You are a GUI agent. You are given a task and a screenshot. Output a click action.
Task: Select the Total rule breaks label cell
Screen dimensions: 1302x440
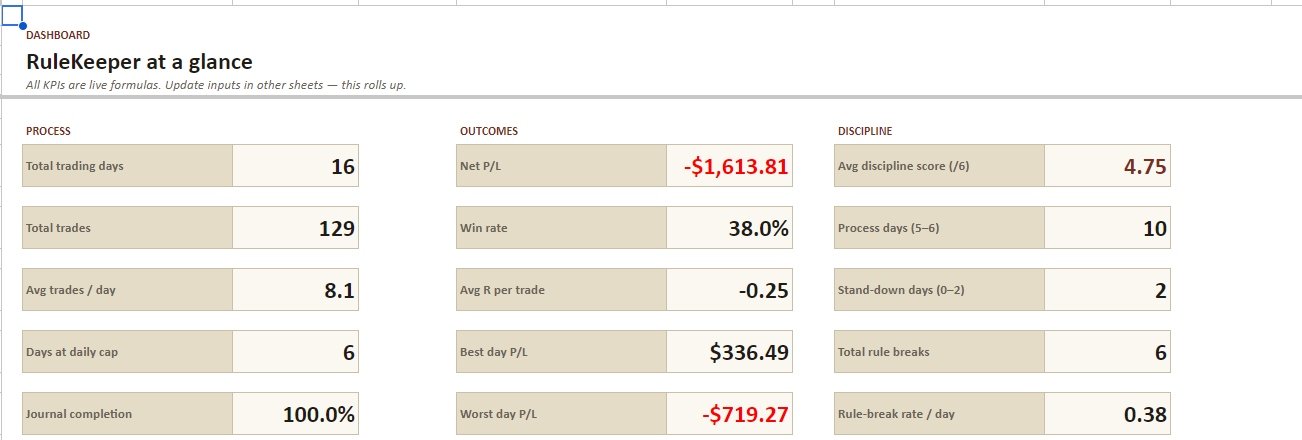click(x=939, y=352)
